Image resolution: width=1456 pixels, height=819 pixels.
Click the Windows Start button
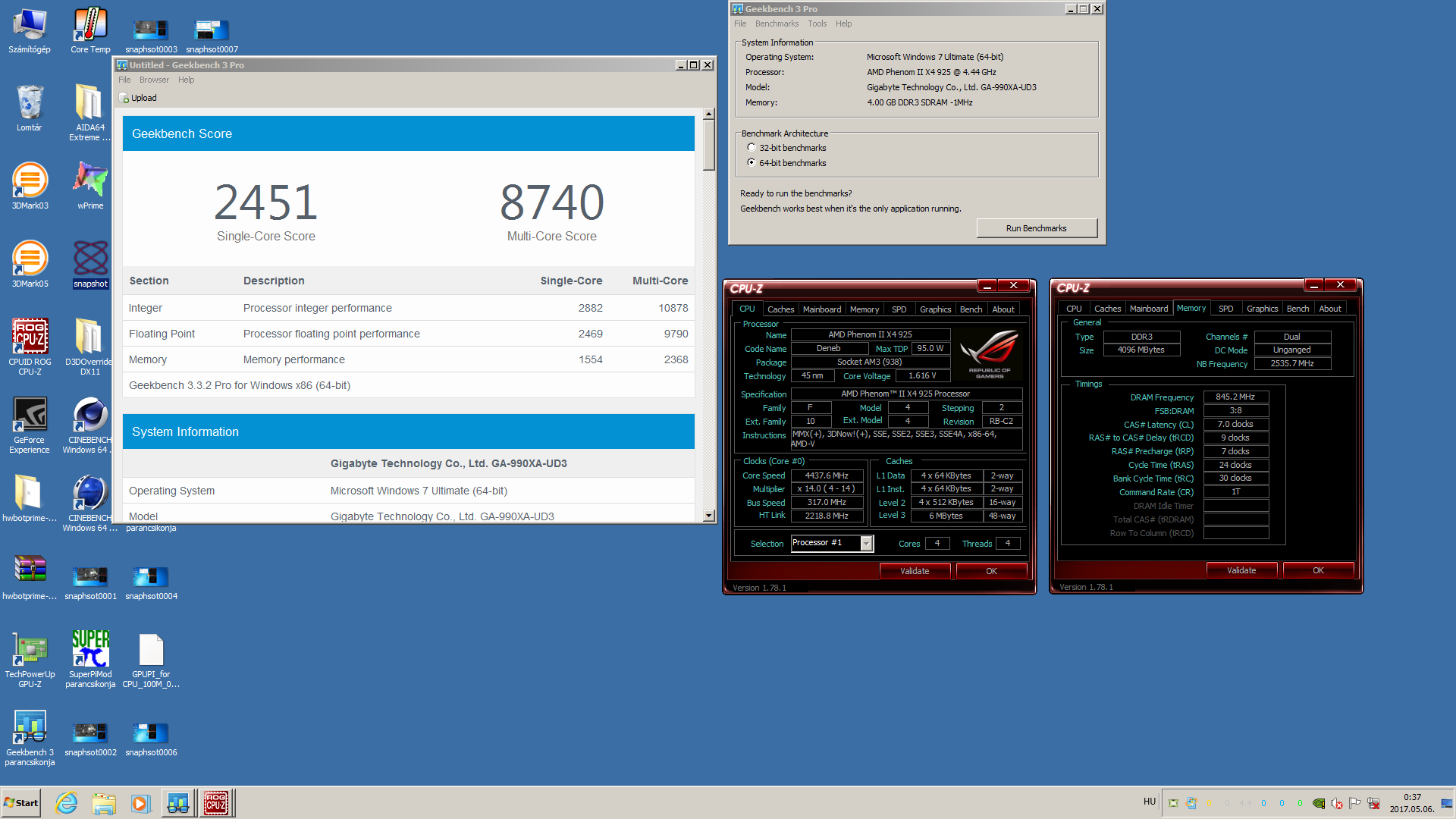coord(21,803)
